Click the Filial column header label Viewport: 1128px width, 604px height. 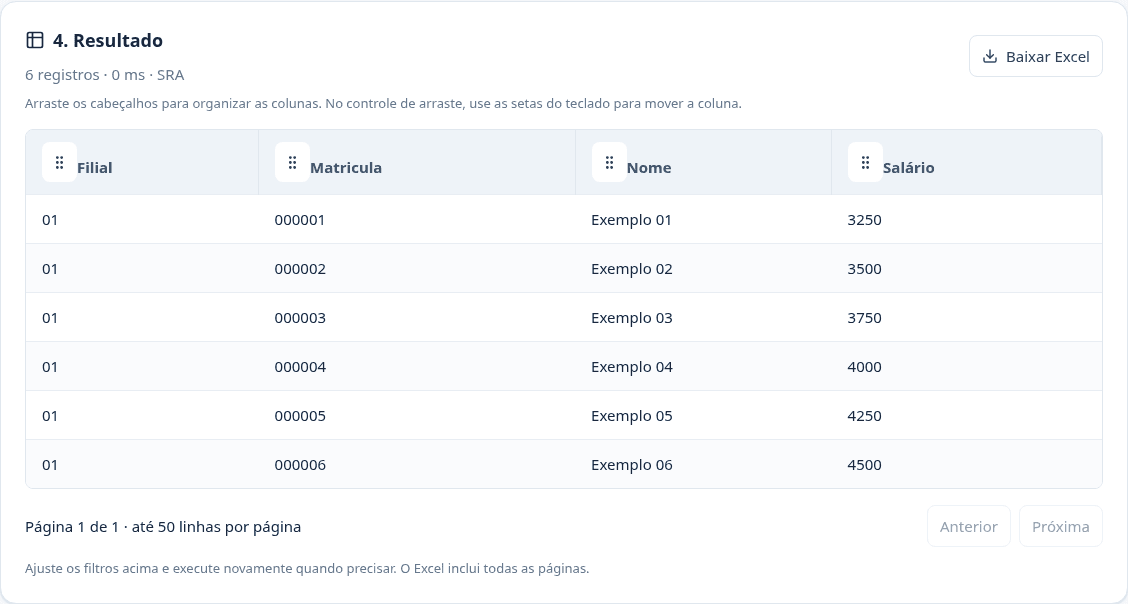94,168
